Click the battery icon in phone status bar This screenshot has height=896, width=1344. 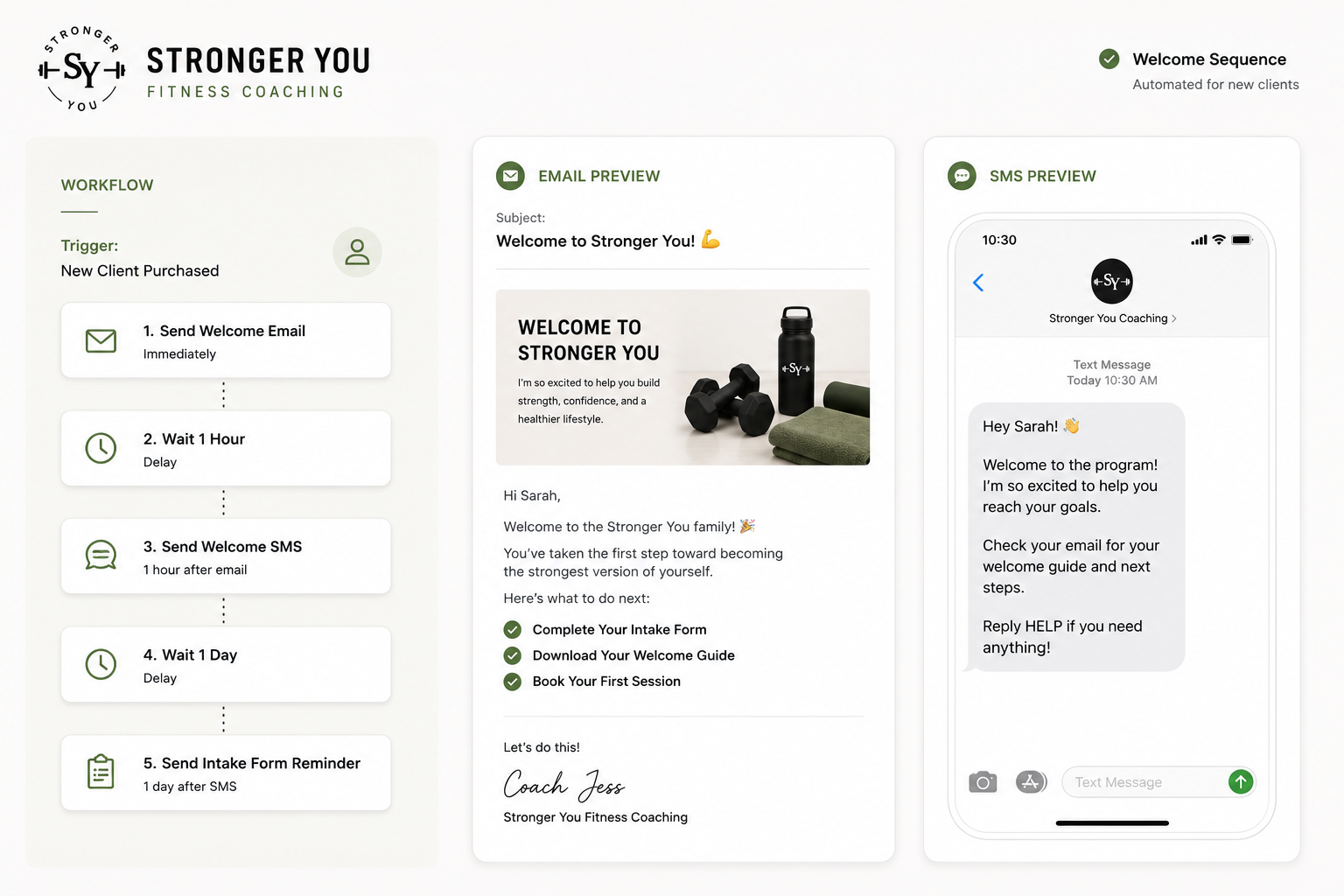1242,240
